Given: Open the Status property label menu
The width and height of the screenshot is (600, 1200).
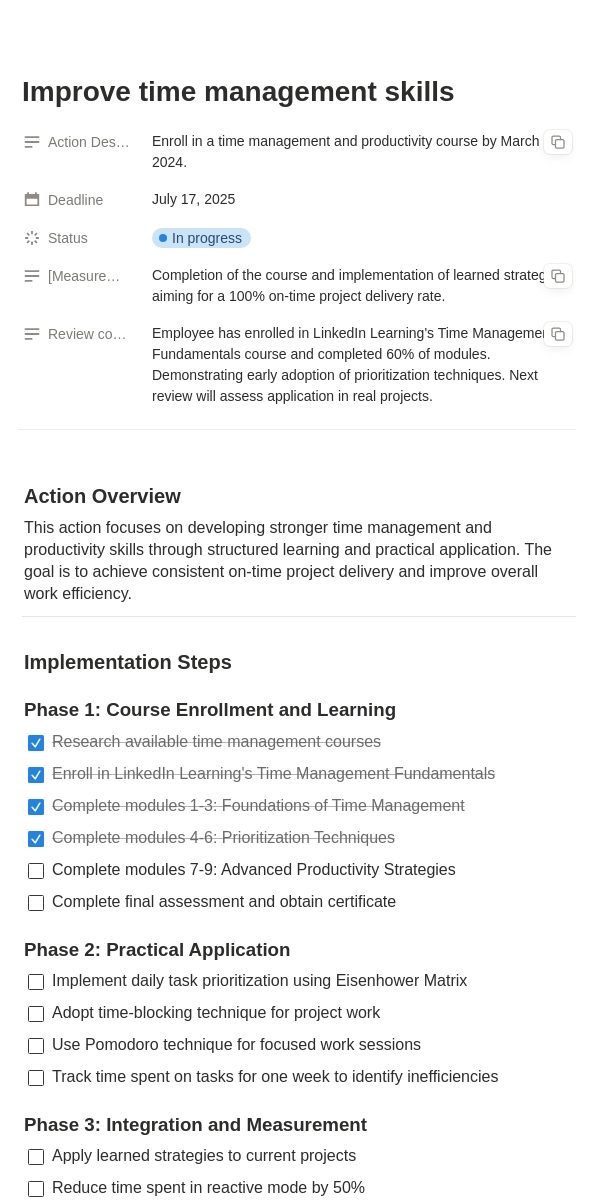Looking at the screenshot, I should [x=68, y=238].
